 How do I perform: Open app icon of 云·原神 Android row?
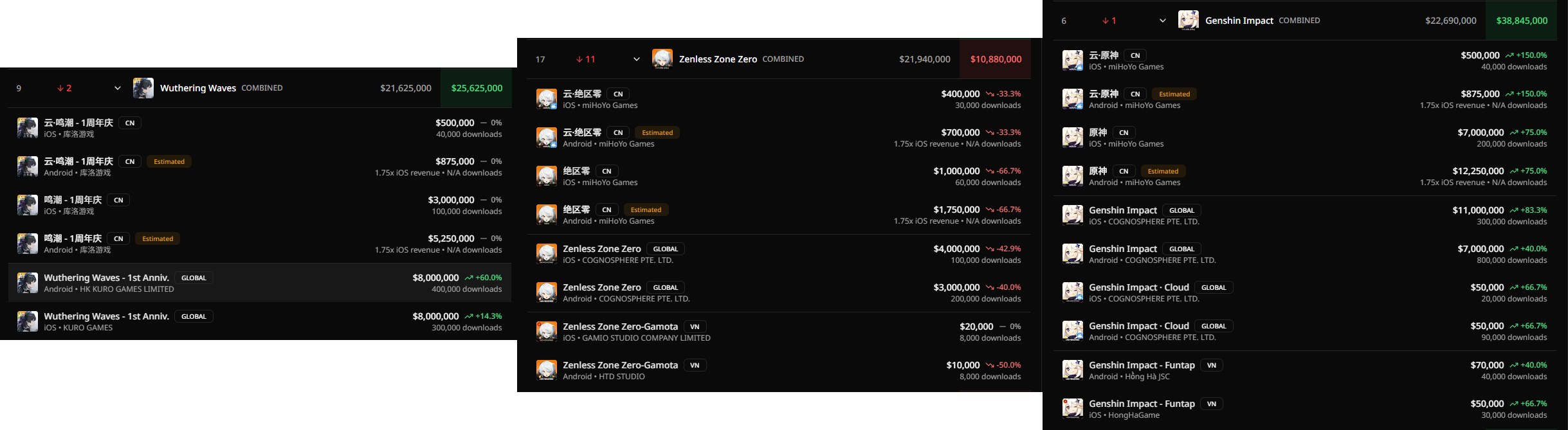pyautogui.click(x=1073, y=99)
